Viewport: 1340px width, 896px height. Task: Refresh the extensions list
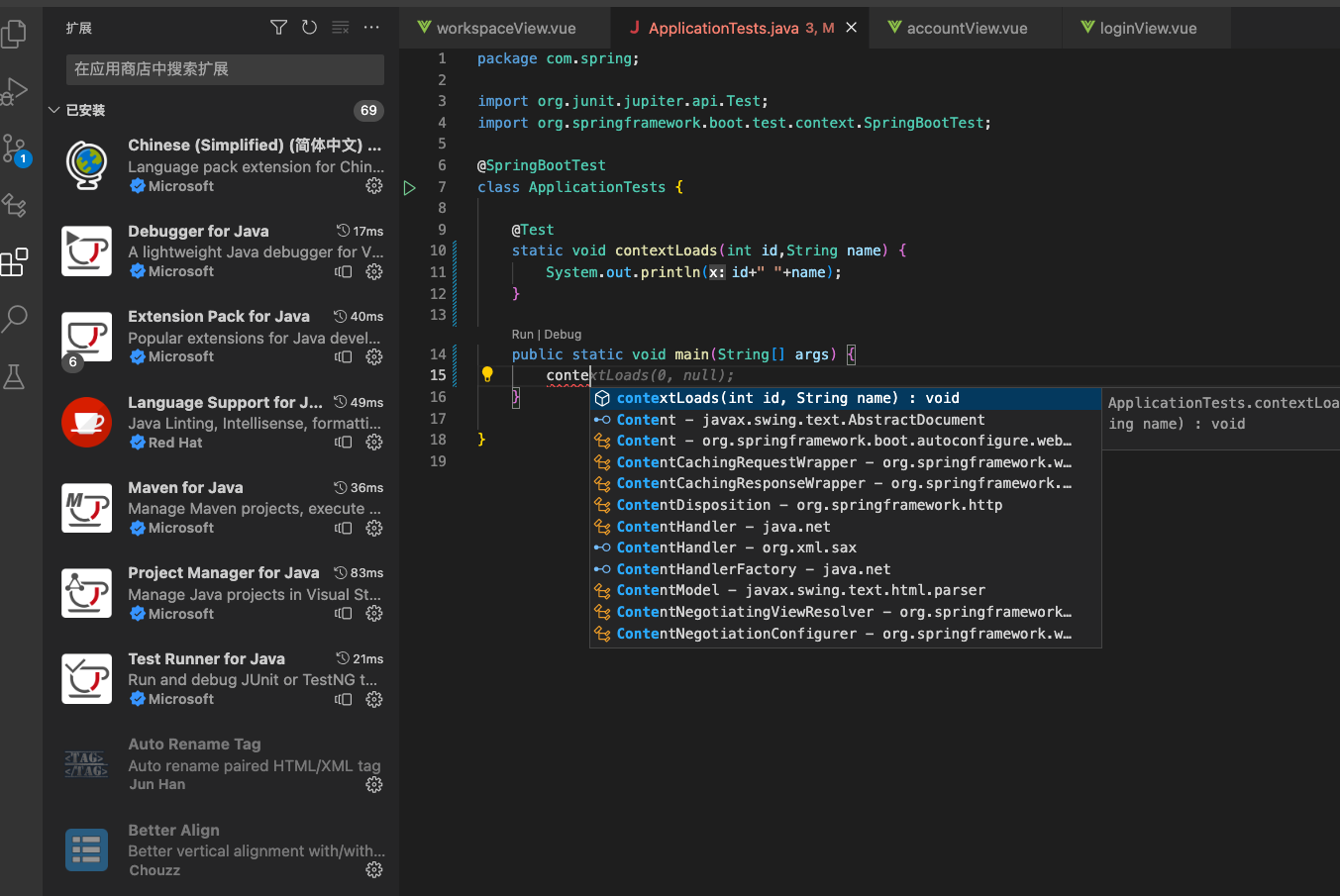coord(309,28)
